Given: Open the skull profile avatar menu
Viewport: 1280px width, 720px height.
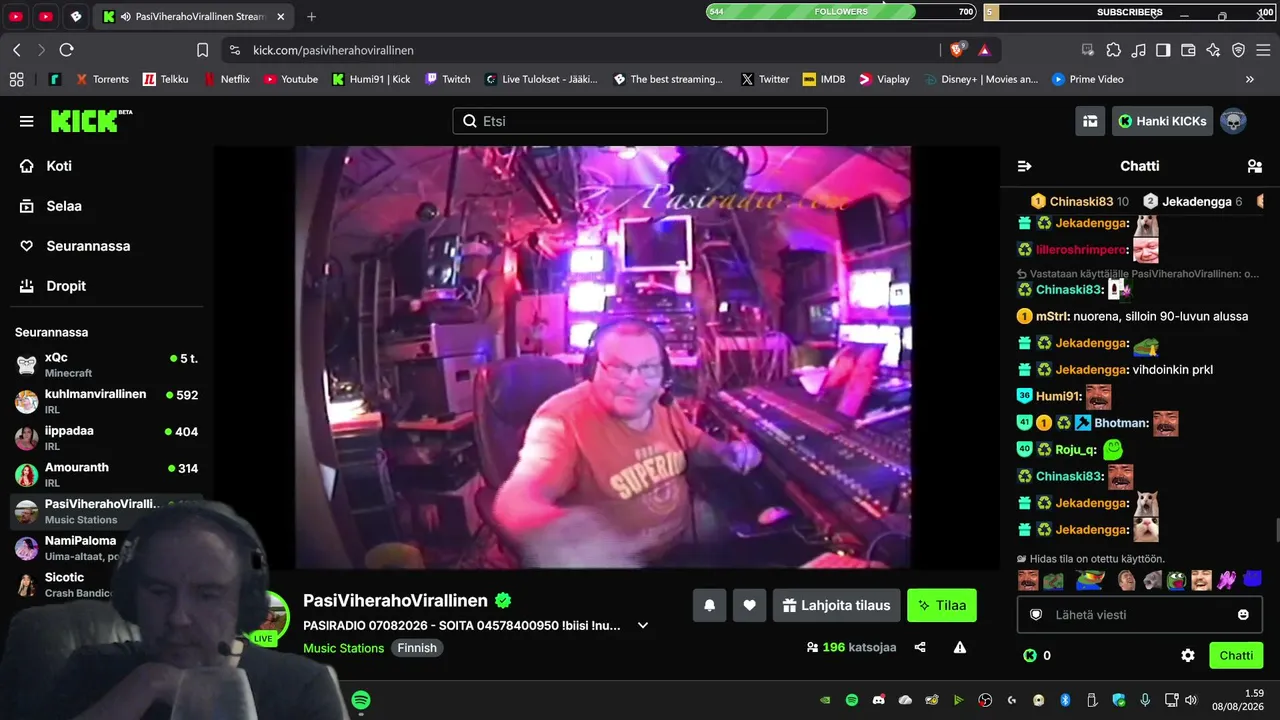Looking at the screenshot, I should click(x=1233, y=121).
